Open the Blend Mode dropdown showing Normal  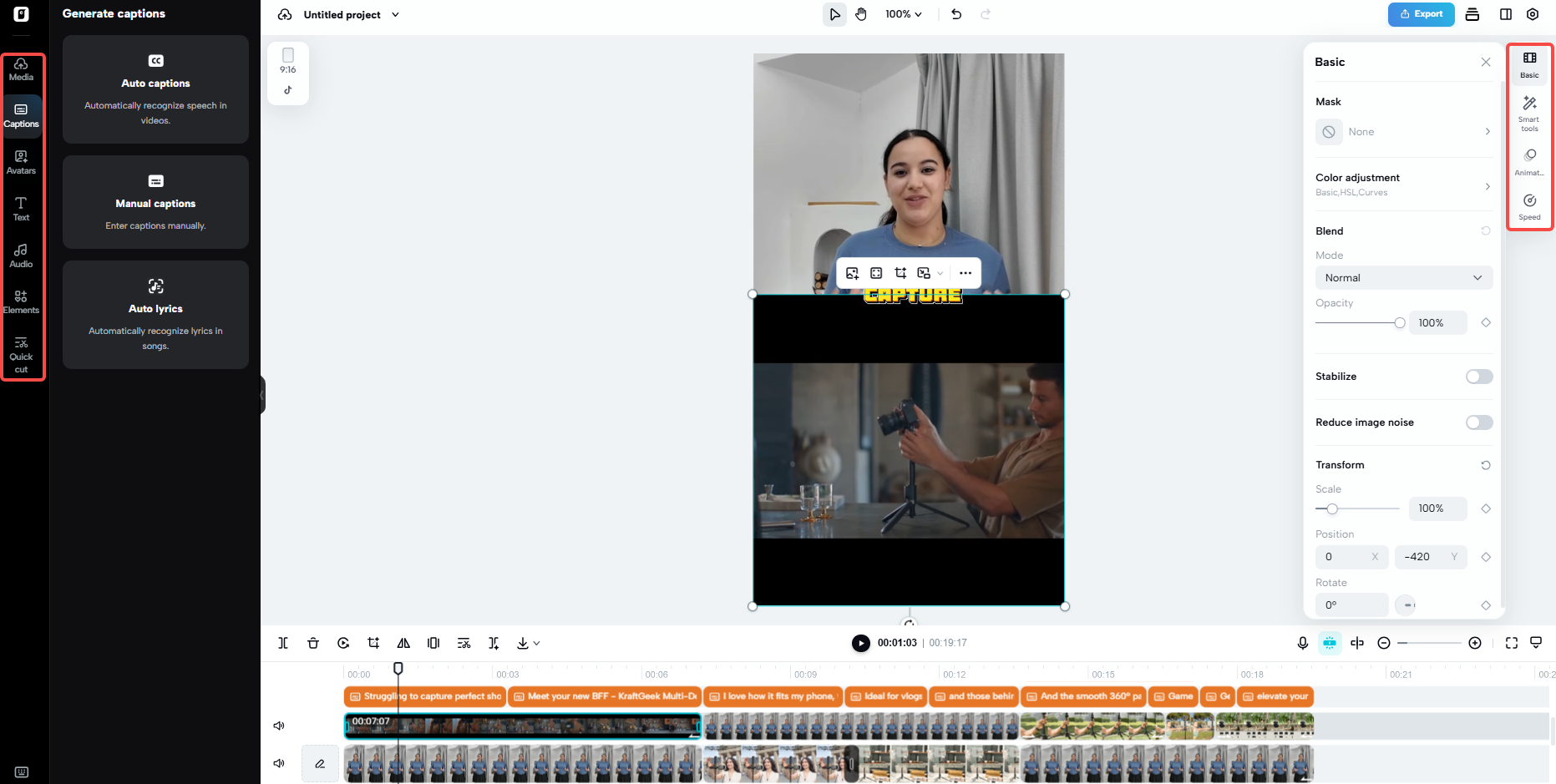coord(1404,278)
